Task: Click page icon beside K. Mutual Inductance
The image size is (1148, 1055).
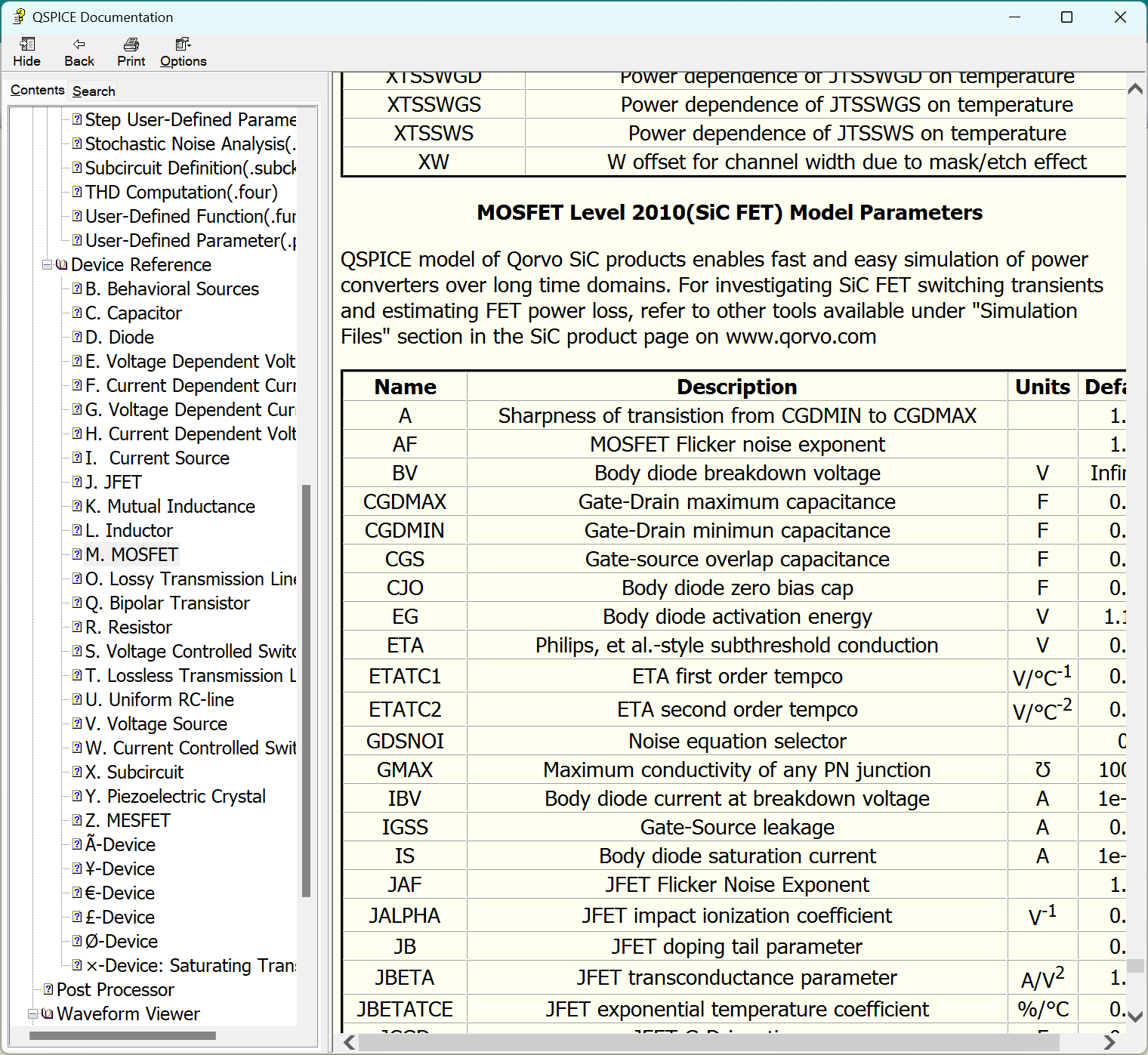Action: click(x=77, y=507)
